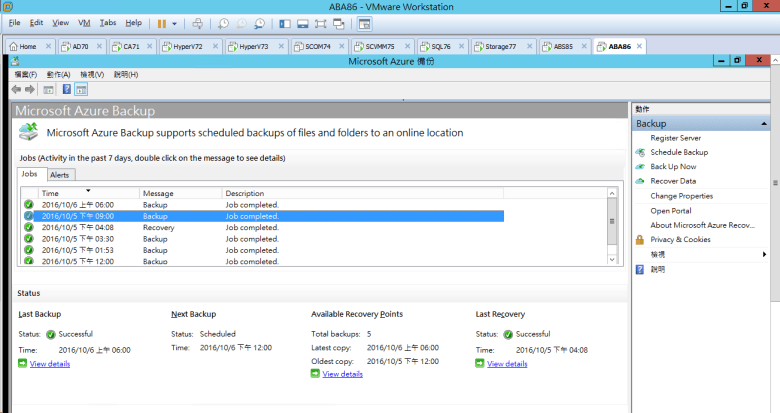Click the MMC back arrow icon
780x413 pixels.
16,89
